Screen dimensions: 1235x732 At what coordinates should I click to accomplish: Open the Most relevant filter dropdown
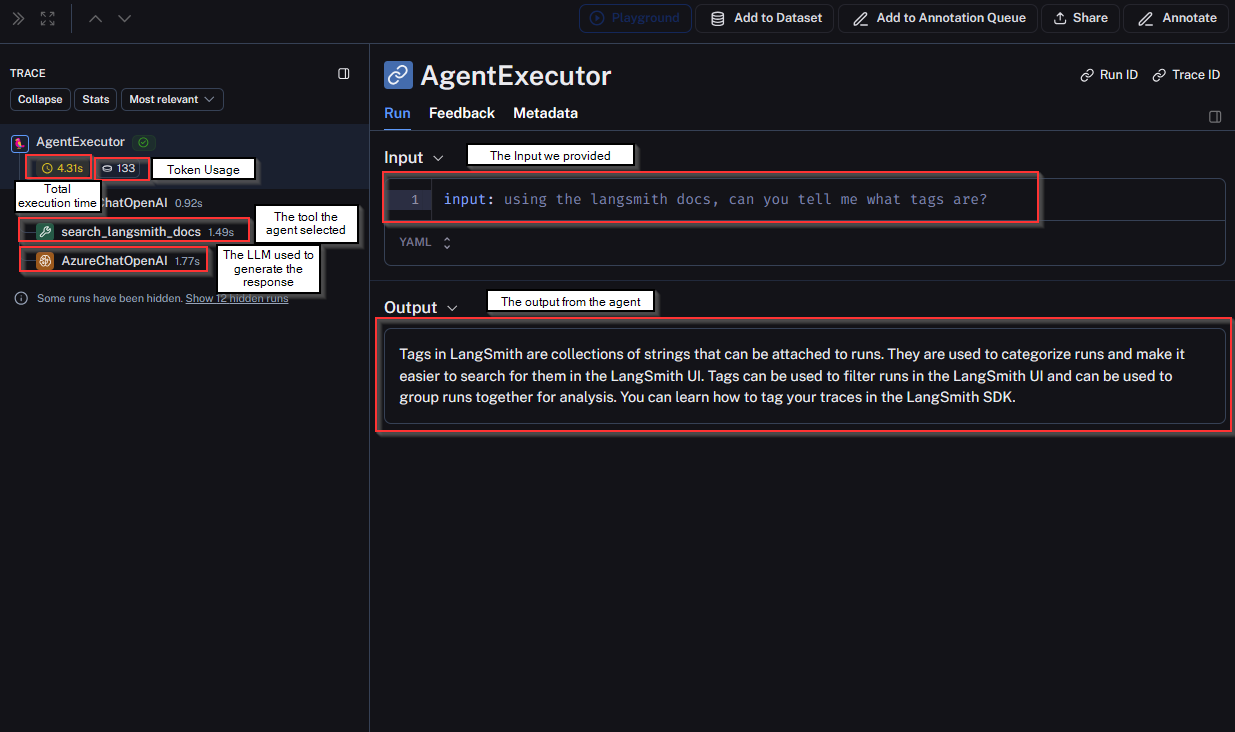[172, 100]
